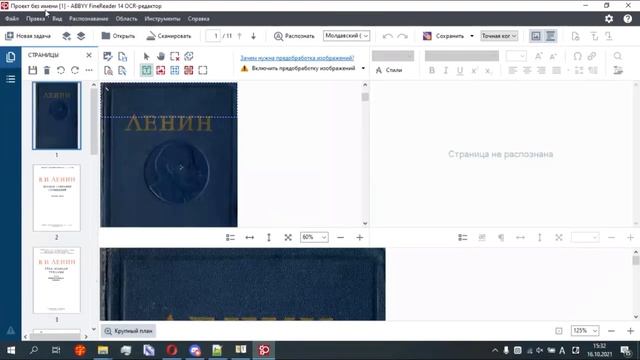Open File Explorer from taskbar
Viewport: 640px width, 360px height.
point(103,350)
